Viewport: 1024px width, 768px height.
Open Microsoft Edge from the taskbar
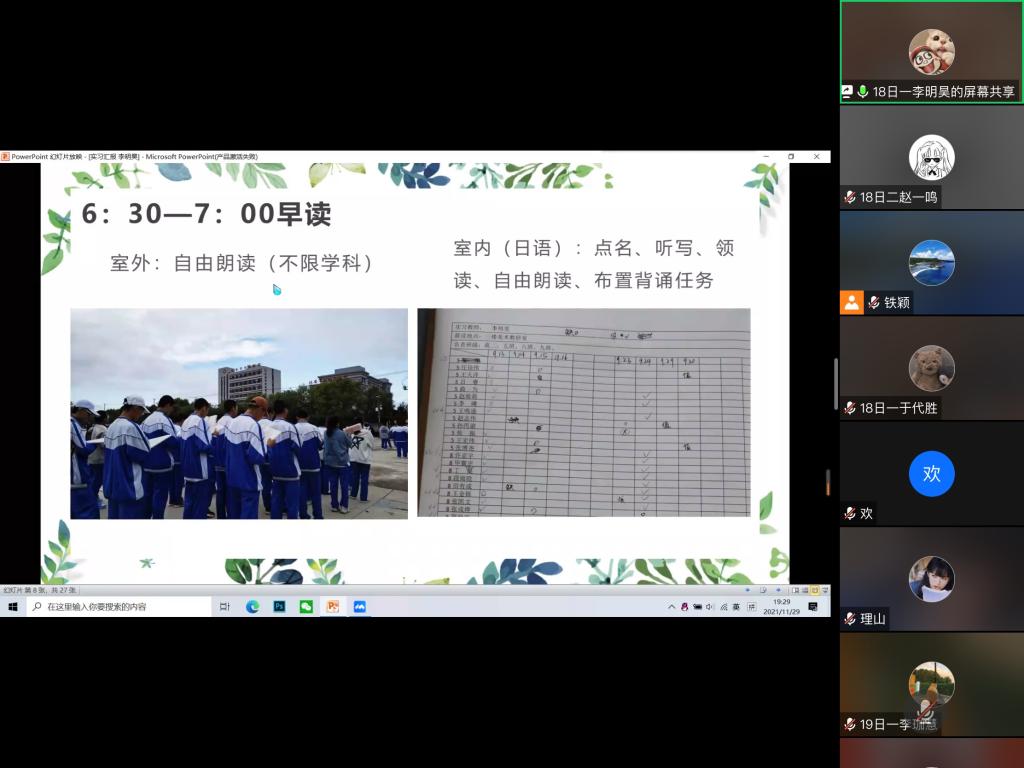(253, 606)
